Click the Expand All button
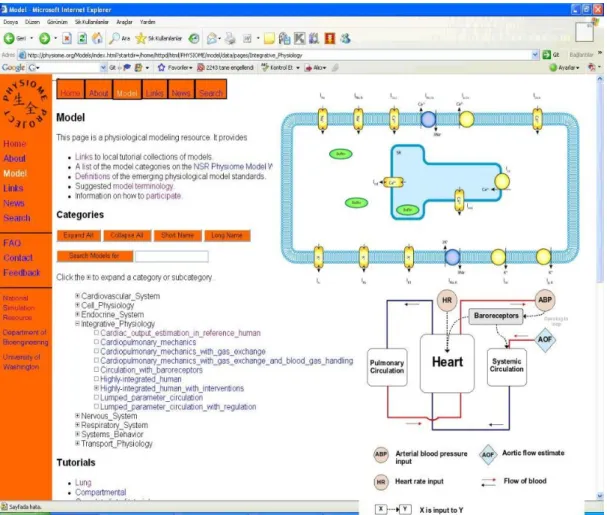 [79, 235]
